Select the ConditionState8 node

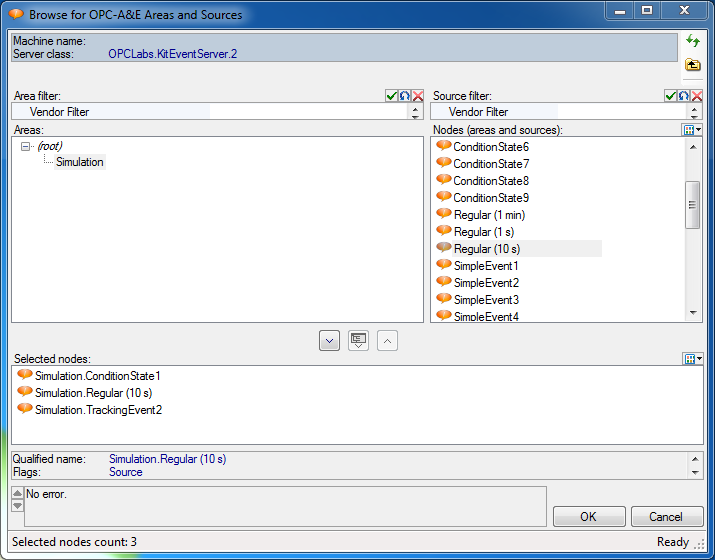point(491,181)
